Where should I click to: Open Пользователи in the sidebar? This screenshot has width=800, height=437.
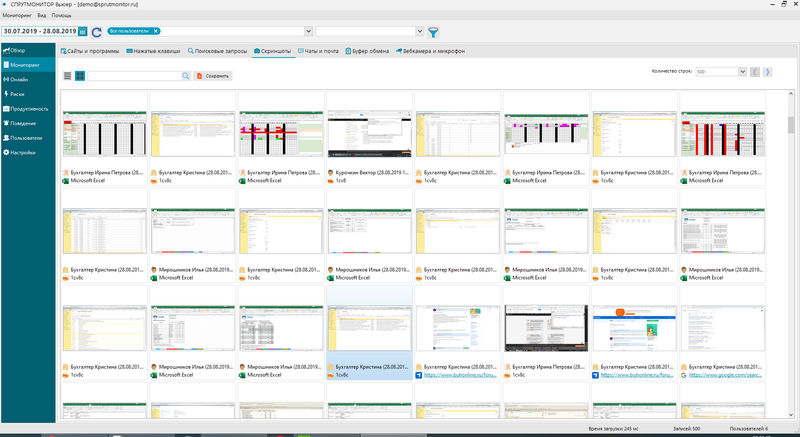click(x=28, y=138)
